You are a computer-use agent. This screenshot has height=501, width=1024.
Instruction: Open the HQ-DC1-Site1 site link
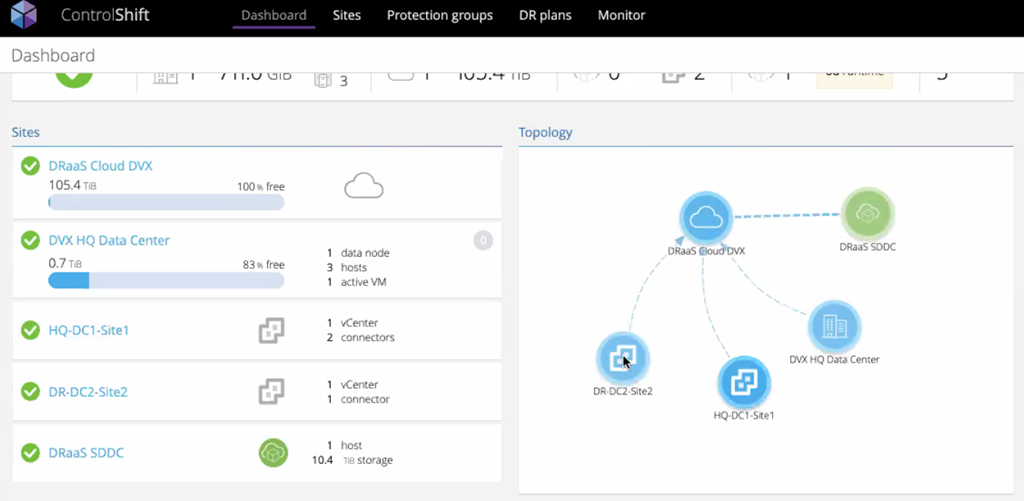89,331
